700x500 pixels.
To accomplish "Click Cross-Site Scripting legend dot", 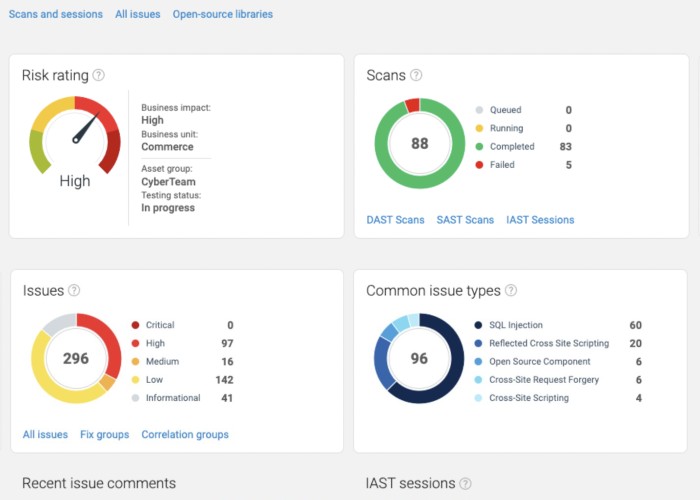I will click(x=478, y=398).
